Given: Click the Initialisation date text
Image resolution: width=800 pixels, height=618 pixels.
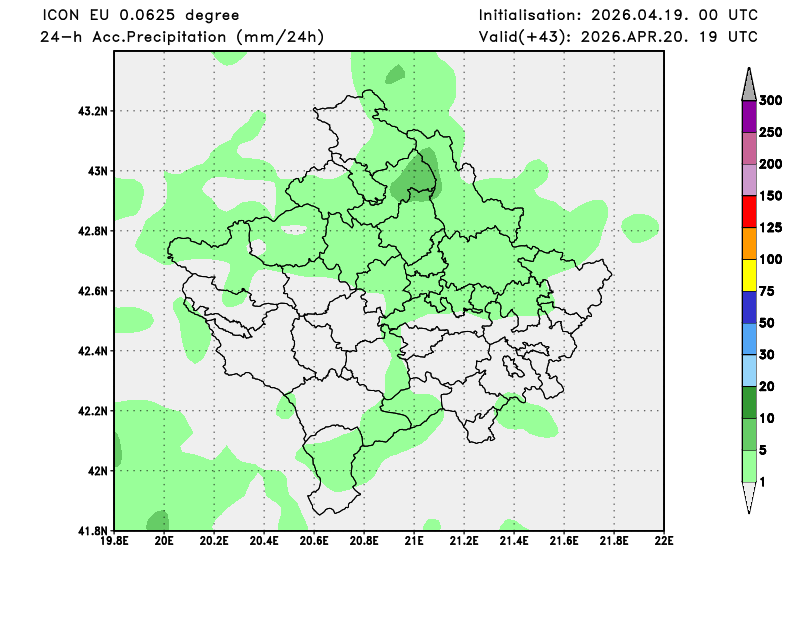Looking at the screenshot, I should [618, 15].
